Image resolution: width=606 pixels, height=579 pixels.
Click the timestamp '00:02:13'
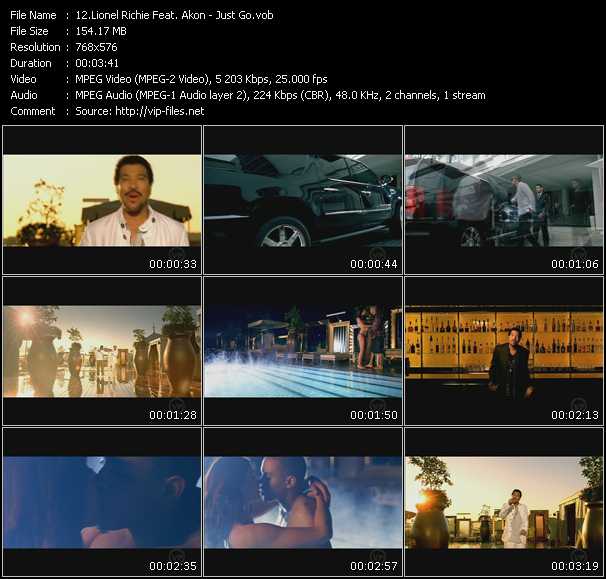pos(575,415)
